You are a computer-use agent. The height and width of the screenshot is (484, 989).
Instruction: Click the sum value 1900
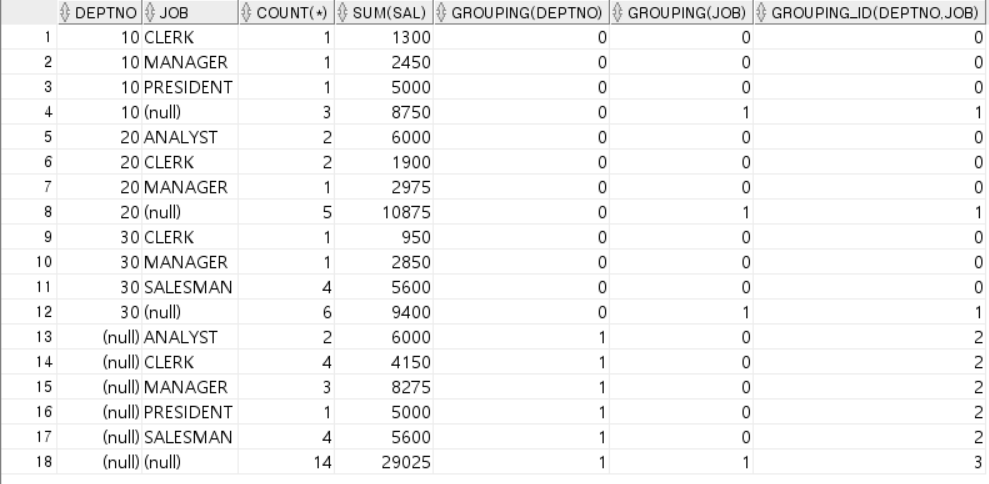coord(411,163)
